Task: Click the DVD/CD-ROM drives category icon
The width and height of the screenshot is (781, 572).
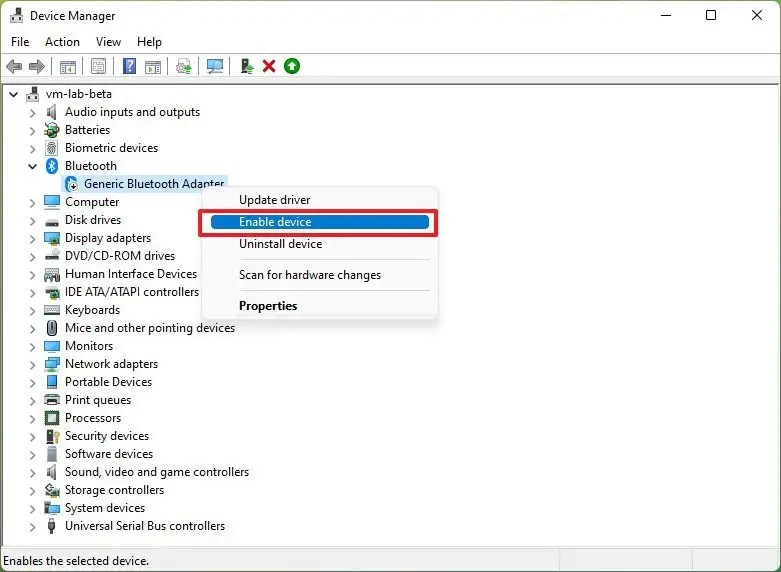Action: point(52,256)
